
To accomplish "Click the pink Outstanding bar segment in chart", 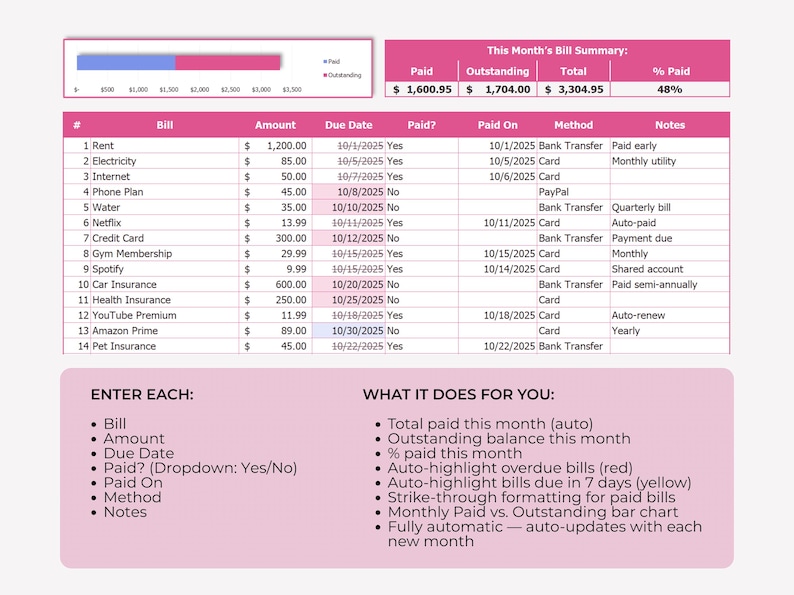I will point(228,63).
